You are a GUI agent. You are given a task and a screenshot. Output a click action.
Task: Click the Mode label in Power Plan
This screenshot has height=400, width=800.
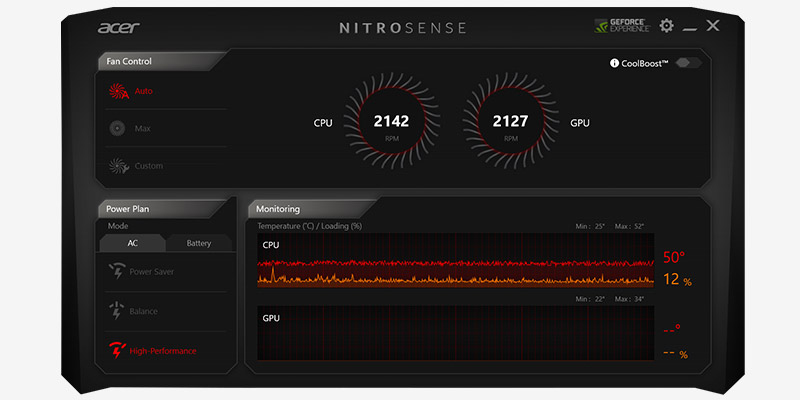[x=118, y=226]
